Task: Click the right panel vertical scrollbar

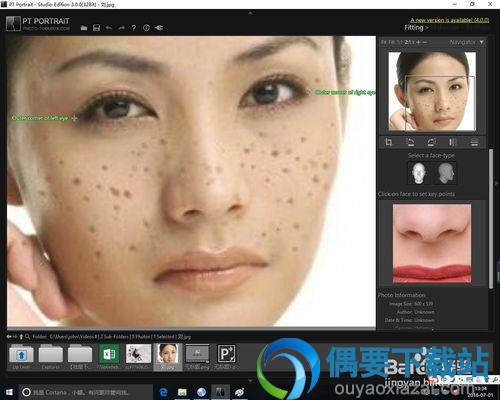Action: [491, 218]
